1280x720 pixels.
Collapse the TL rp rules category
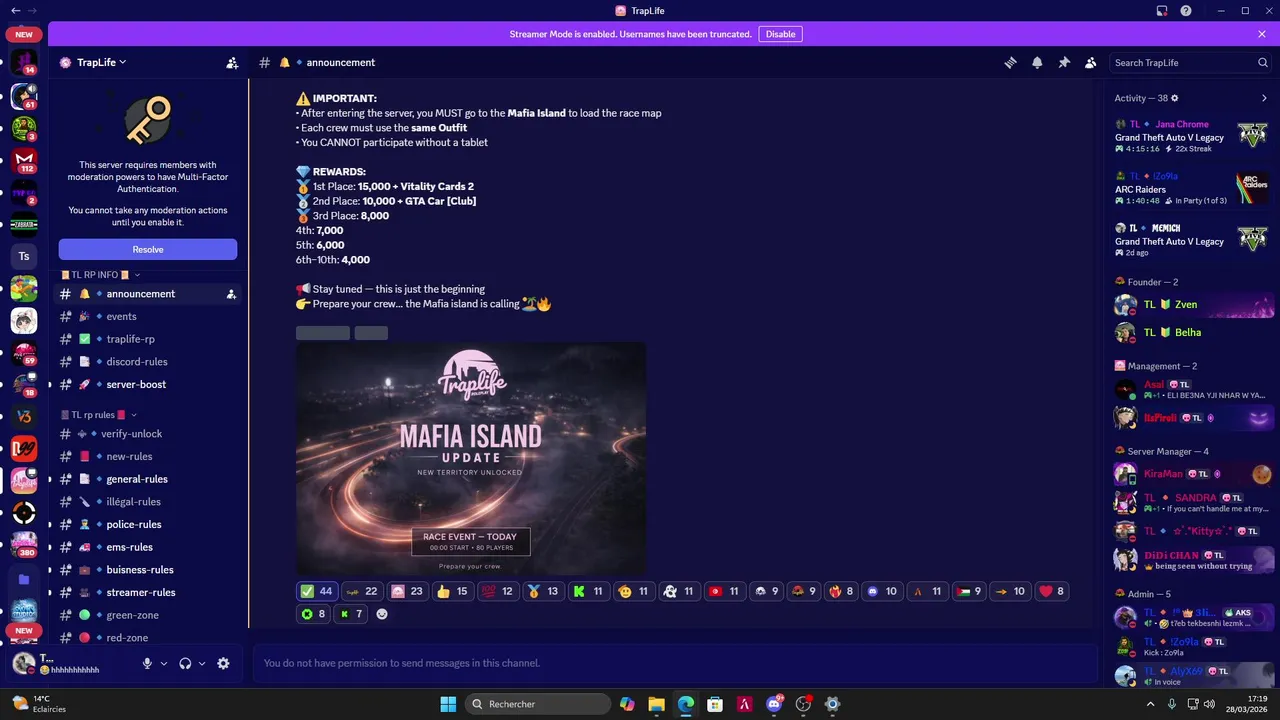click(98, 415)
